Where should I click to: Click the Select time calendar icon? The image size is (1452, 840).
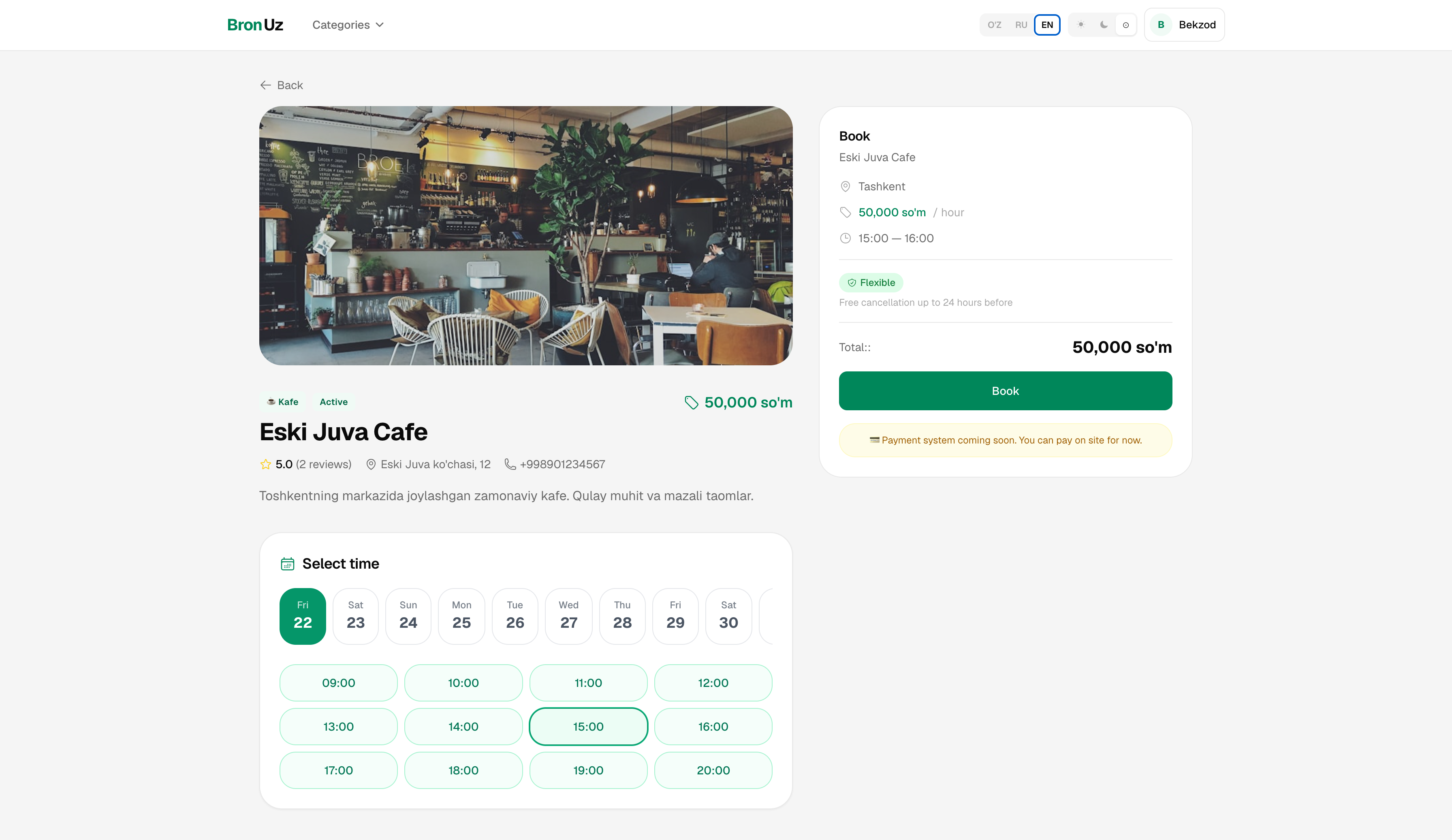pos(288,563)
